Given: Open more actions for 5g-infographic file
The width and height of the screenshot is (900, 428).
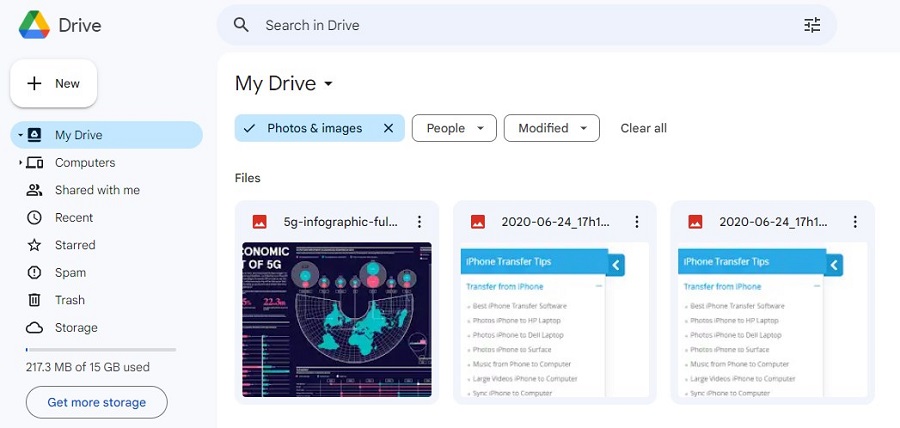Looking at the screenshot, I should [419, 221].
